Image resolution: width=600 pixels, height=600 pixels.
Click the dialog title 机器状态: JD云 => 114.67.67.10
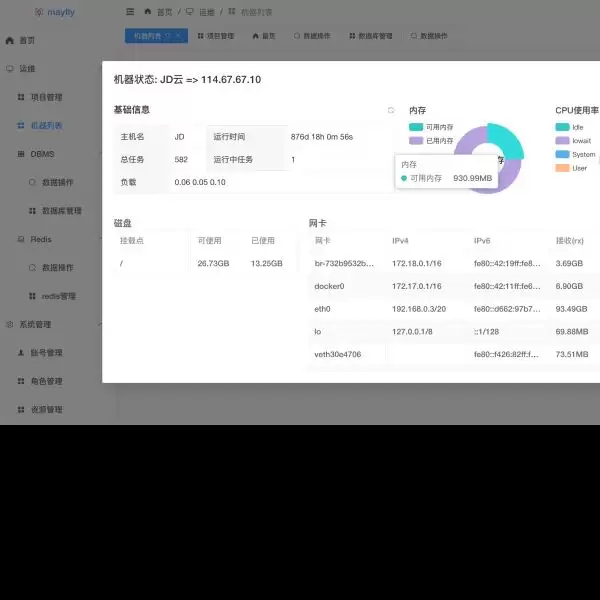coord(188,80)
